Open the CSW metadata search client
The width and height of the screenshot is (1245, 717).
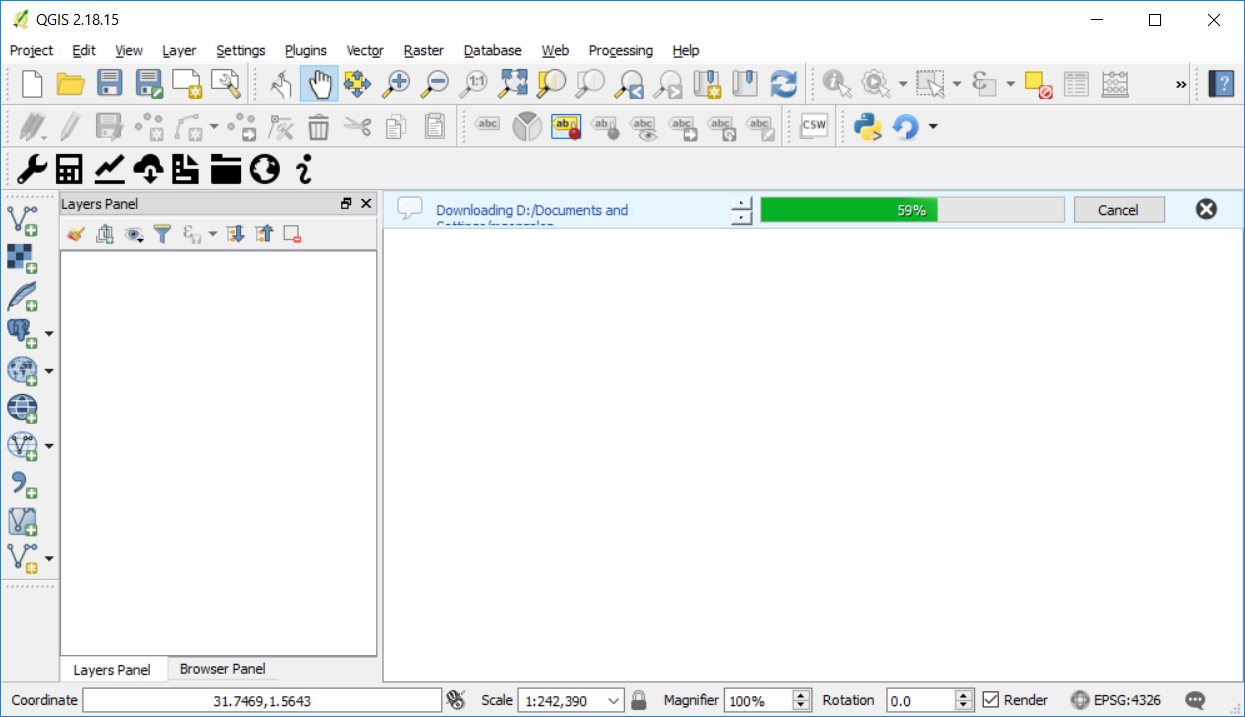pos(814,126)
